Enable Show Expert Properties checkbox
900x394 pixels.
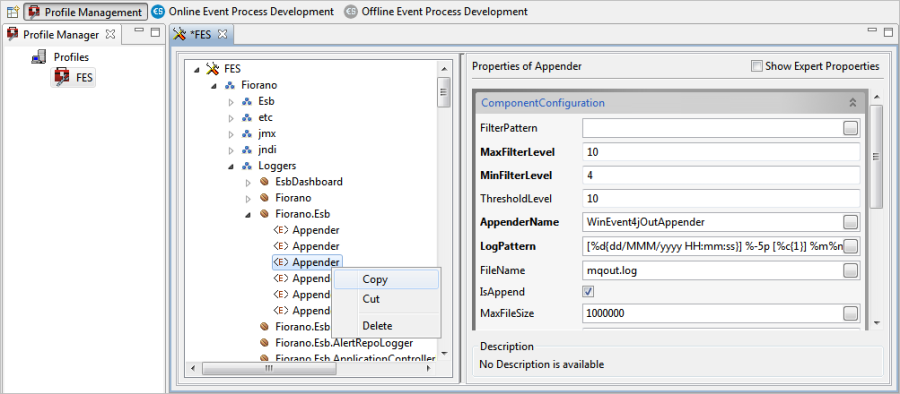757,66
